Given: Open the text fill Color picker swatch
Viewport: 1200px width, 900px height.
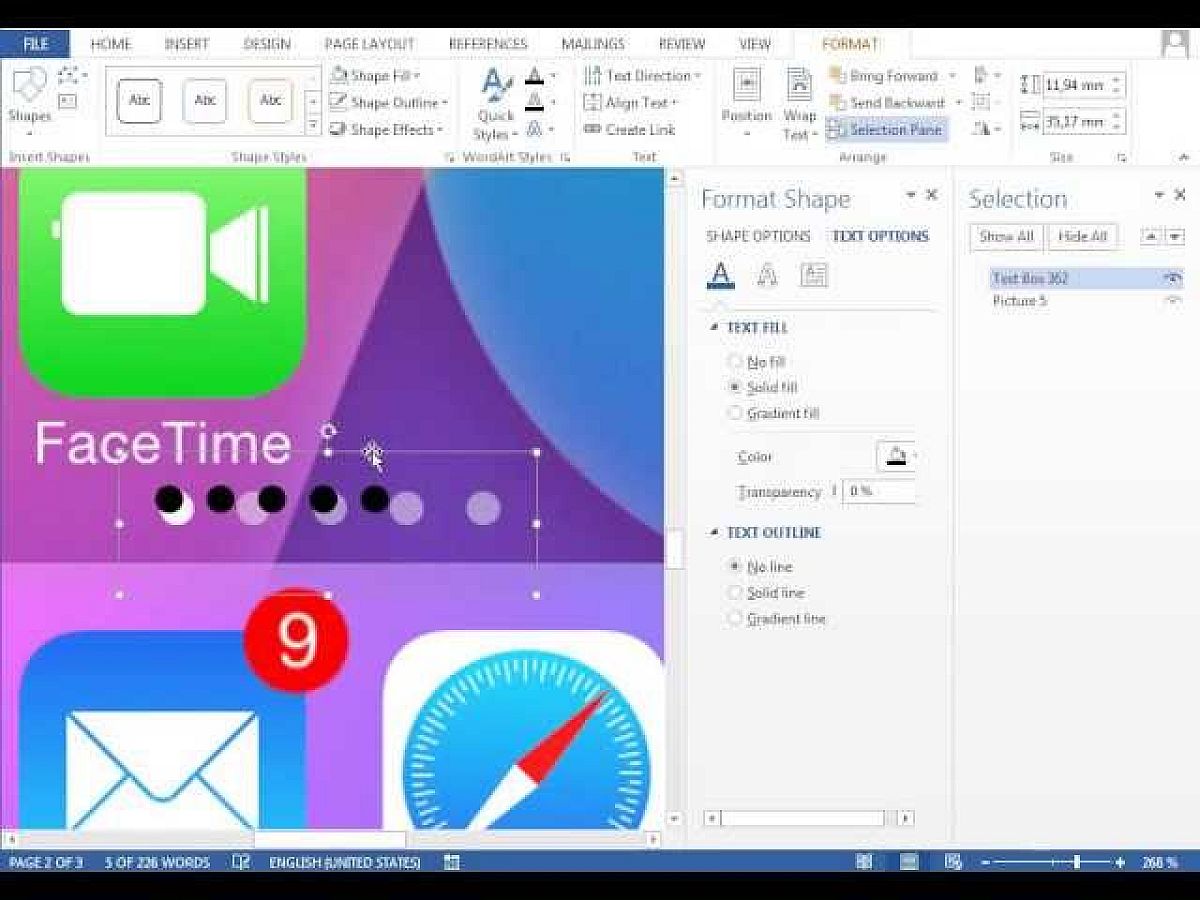Looking at the screenshot, I should pos(895,457).
